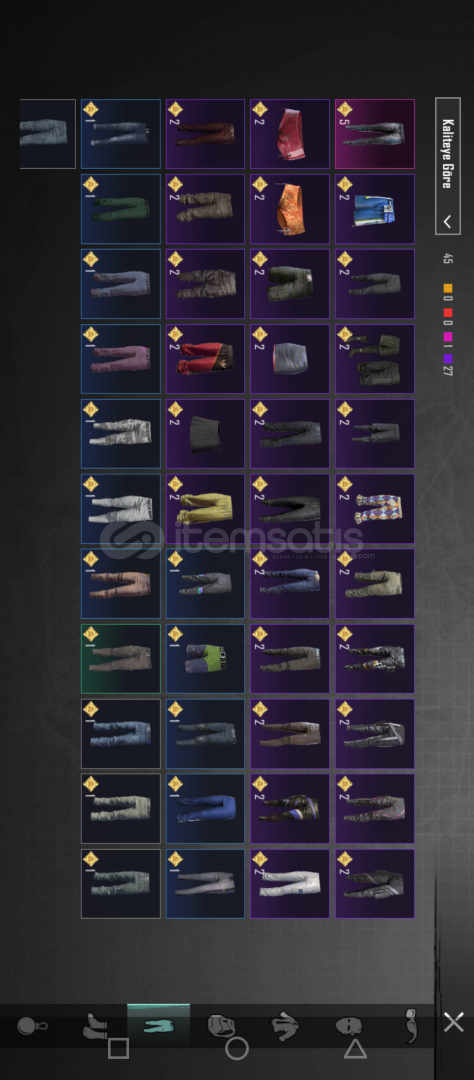Open the grenade skins category tab

[x=32, y=1026]
